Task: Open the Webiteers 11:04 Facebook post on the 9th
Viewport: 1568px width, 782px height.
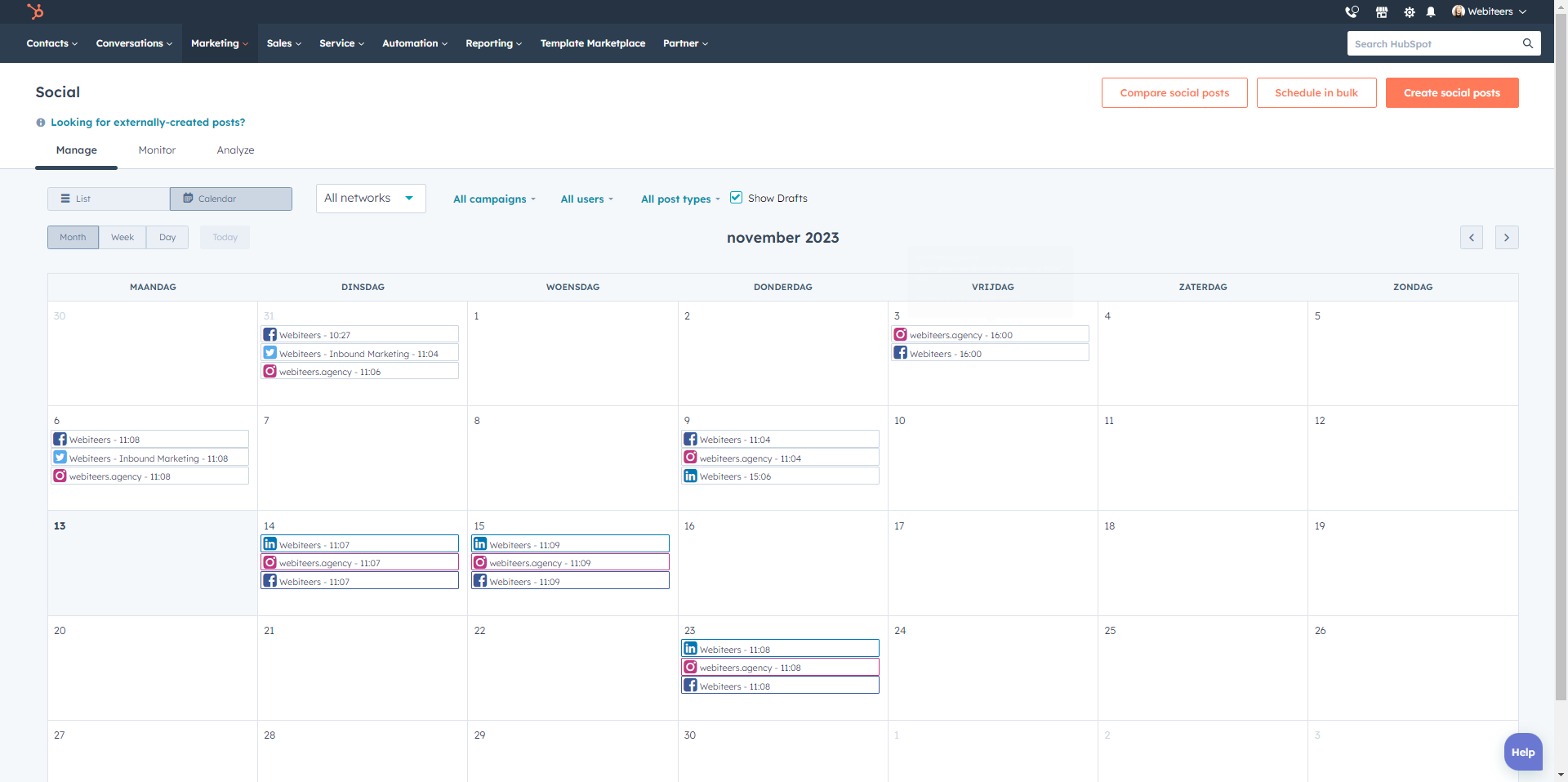Action: tap(781, 439)
